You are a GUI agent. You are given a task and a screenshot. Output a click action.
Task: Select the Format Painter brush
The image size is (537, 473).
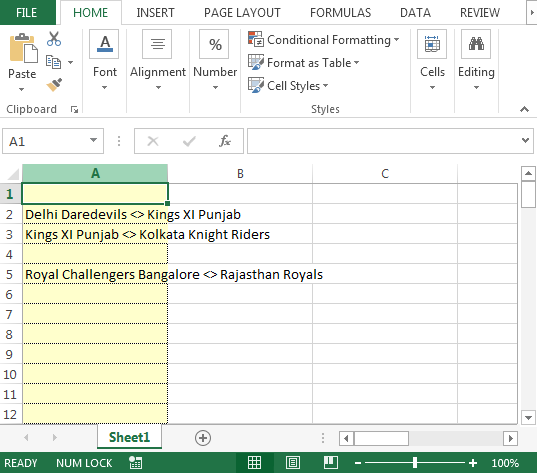(54, 85)
